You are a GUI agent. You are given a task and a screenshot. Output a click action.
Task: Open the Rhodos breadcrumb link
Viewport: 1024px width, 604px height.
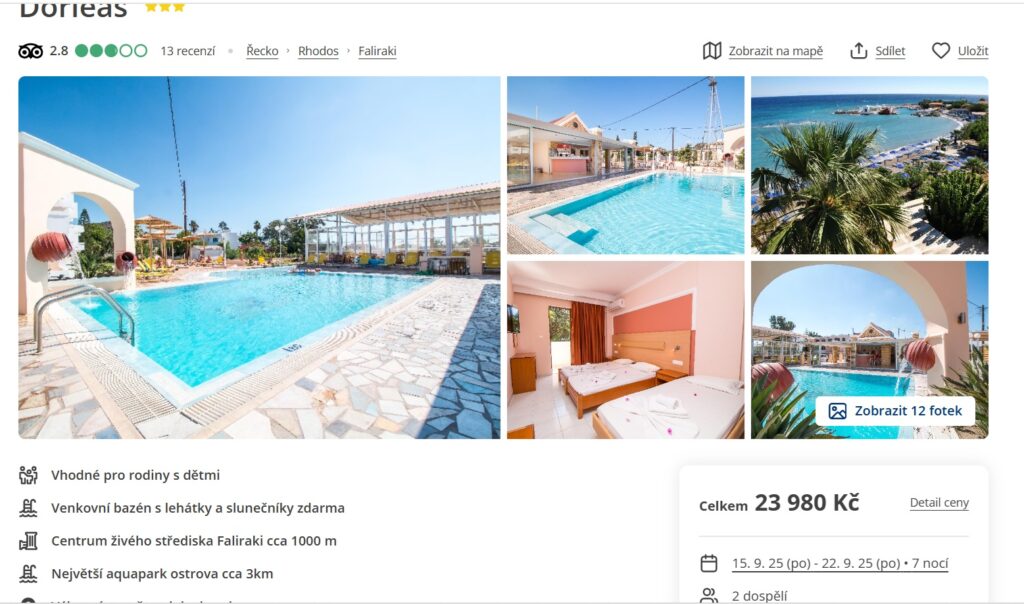tap(318, 51)
